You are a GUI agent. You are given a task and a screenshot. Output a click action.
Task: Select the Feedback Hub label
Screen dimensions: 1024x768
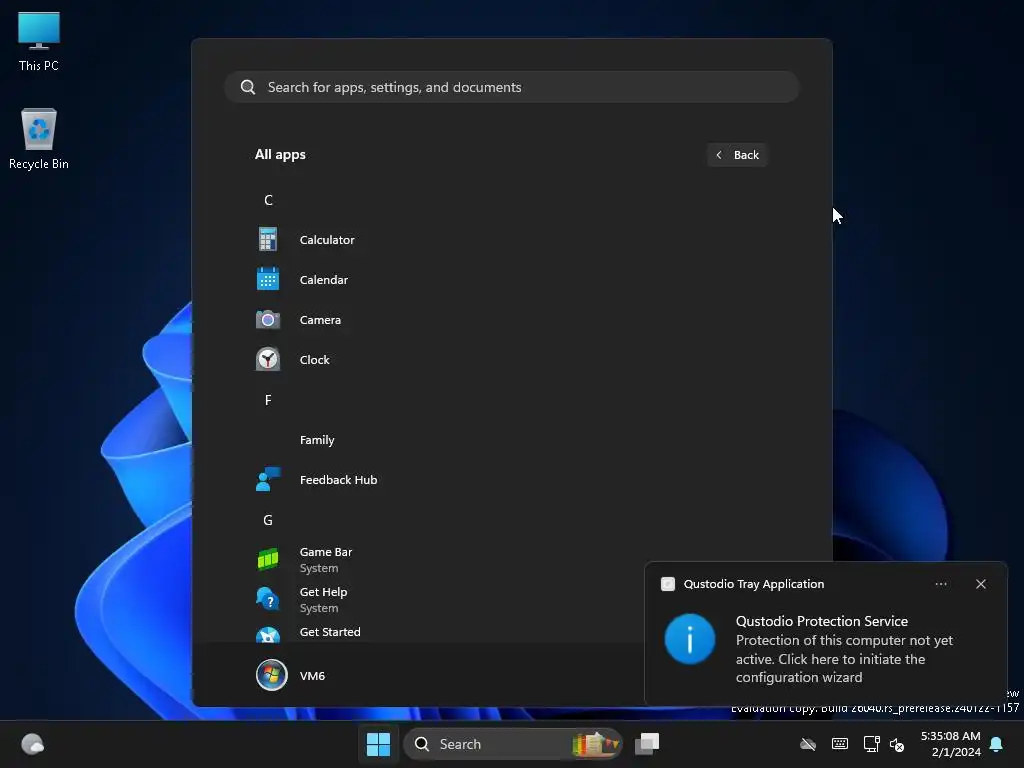pyautogui.click(x=338, y=480)
